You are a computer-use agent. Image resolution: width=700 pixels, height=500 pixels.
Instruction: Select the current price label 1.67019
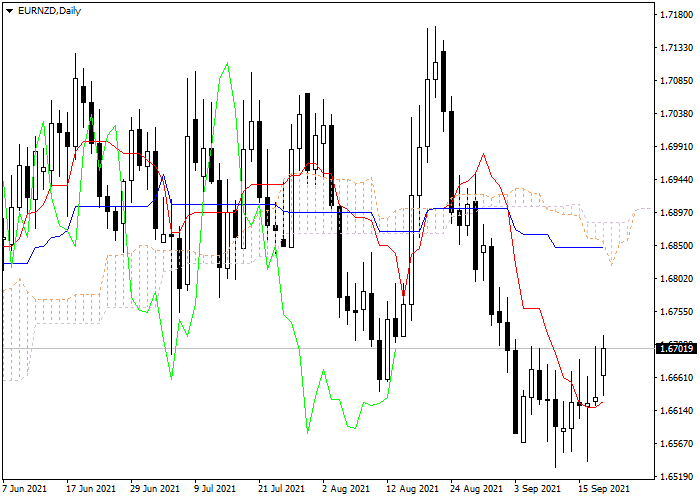pos(676,348)
